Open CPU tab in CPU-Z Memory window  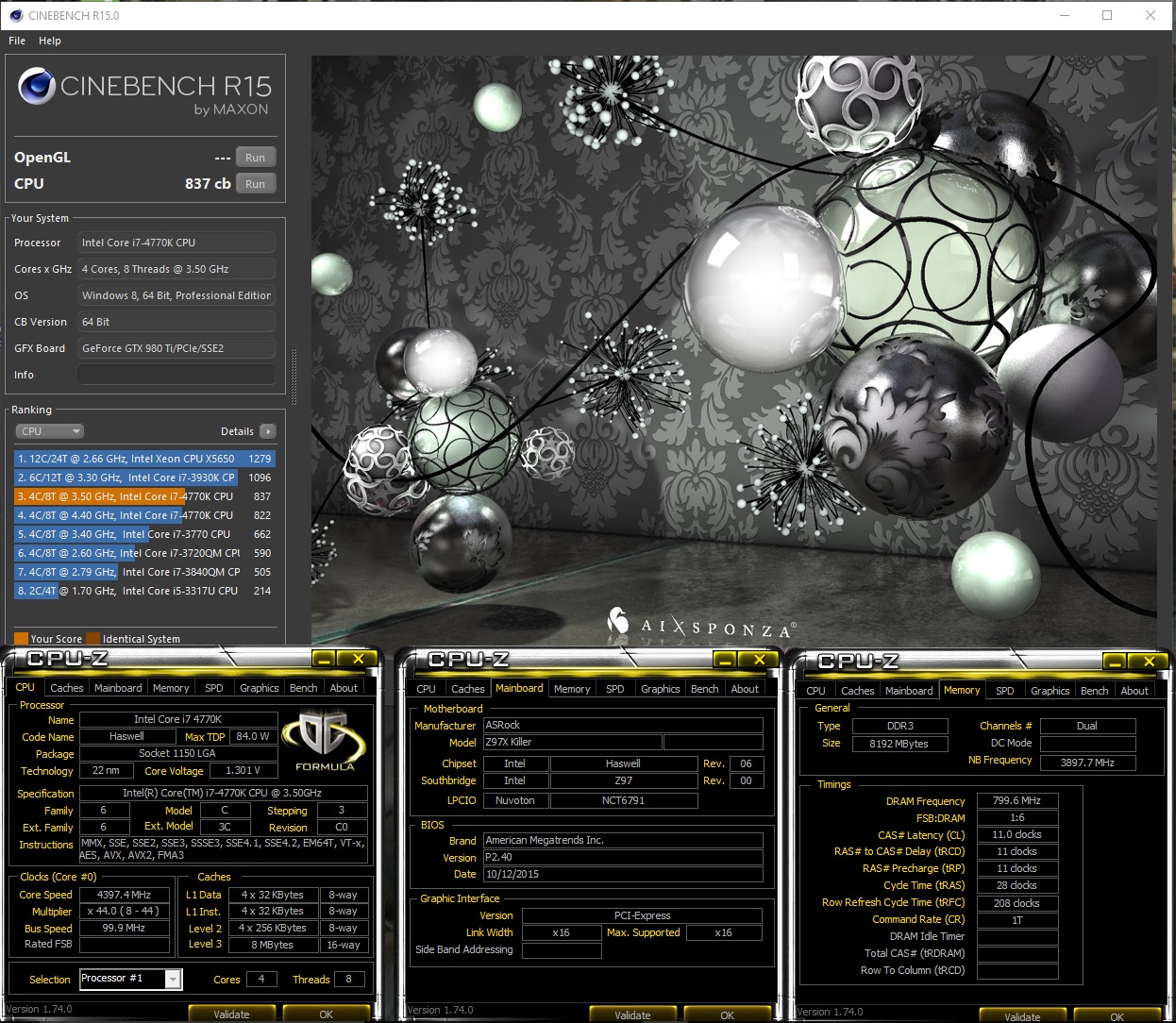tap(815, 691)
